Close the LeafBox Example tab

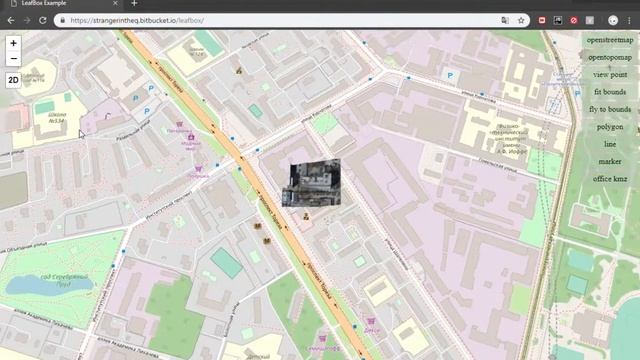click(x=115, y=3)
